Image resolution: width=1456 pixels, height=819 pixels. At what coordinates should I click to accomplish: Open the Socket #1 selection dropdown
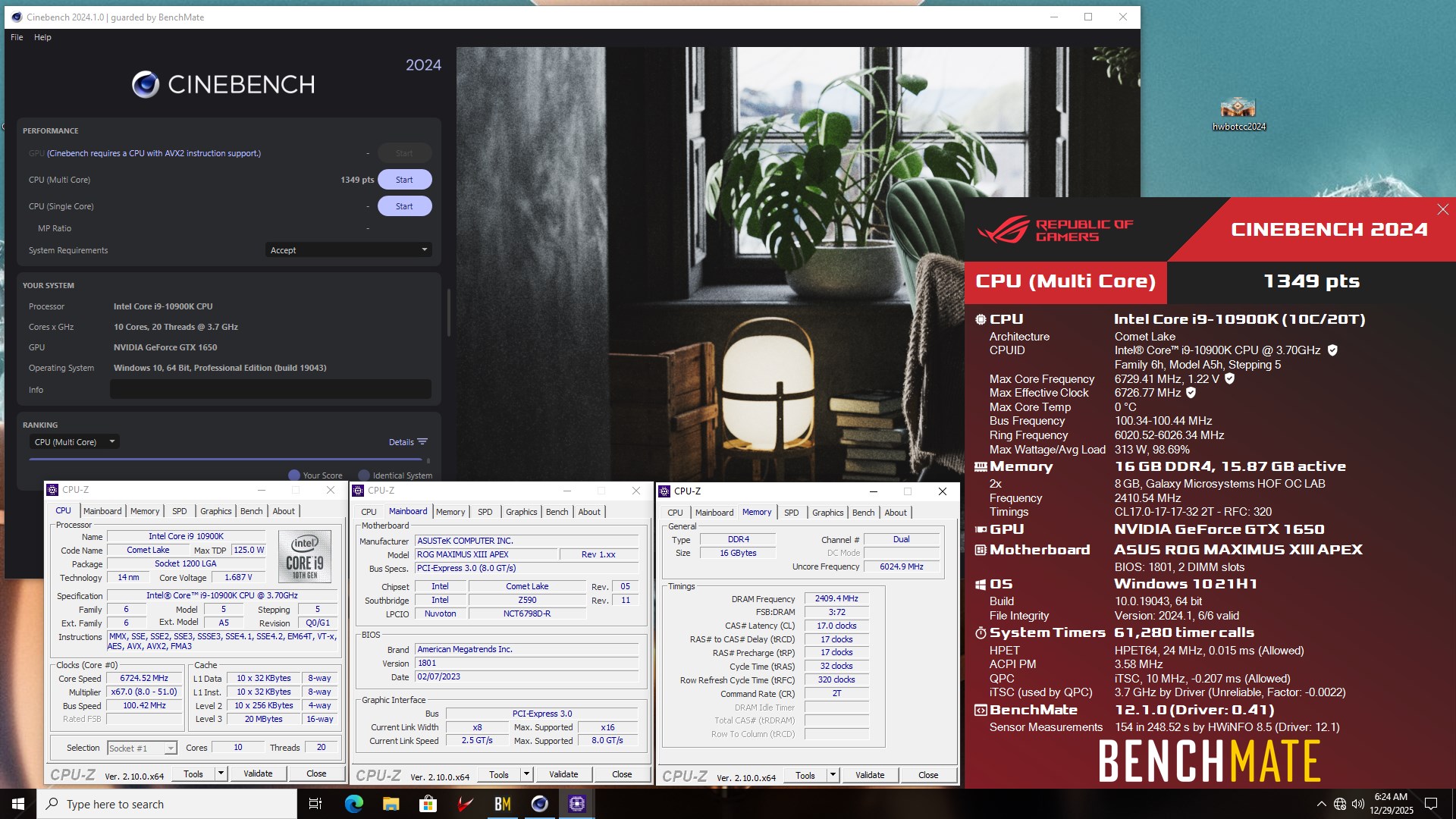click(x=142, y=748)
